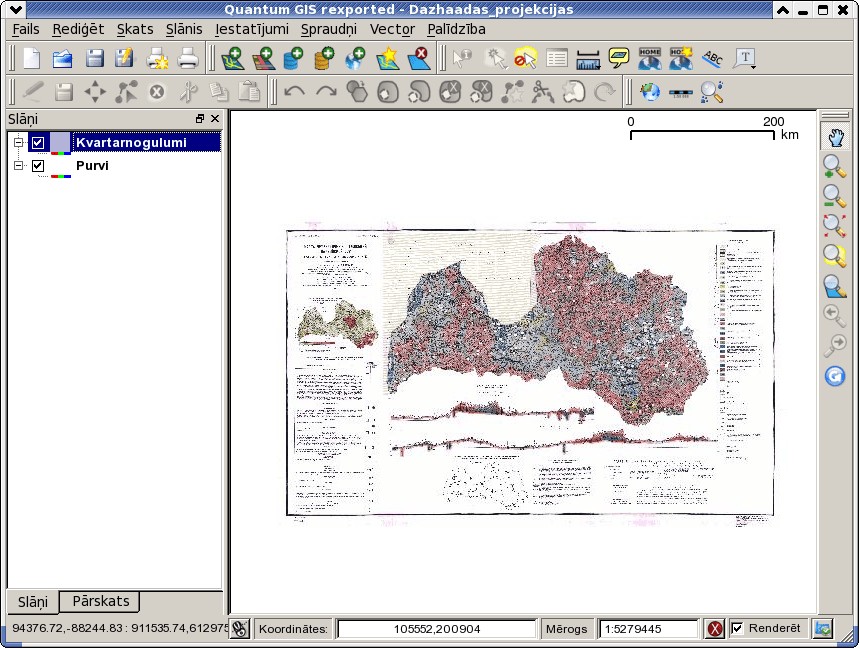Viewport: 859px width, 648px height.
Task: Open the Palīdzība menu
Action: click(x=456, y=29)
